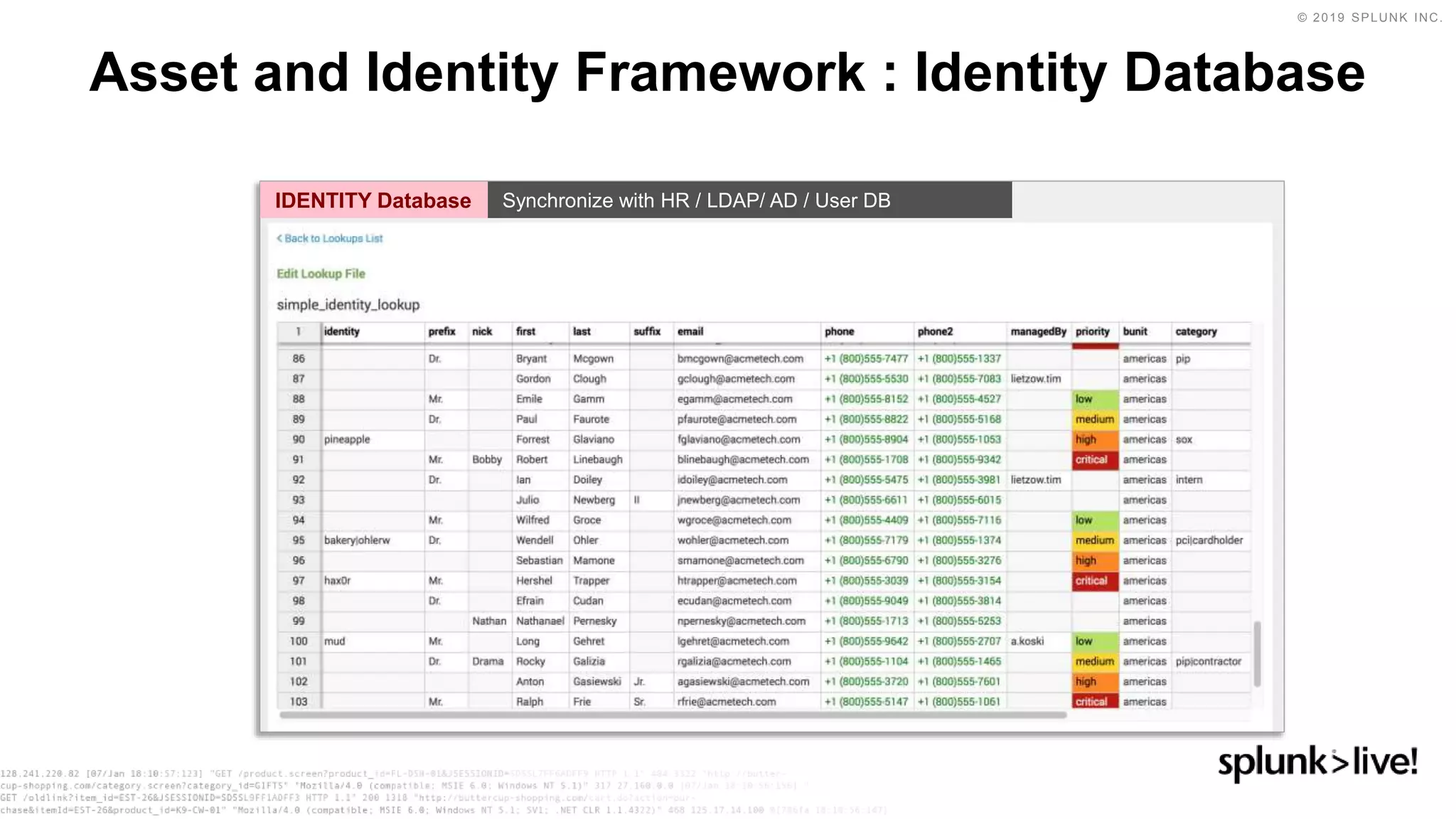Select the Mcgown last name cell
Screen dimensions: 1456x819
(x=599, y=359)
